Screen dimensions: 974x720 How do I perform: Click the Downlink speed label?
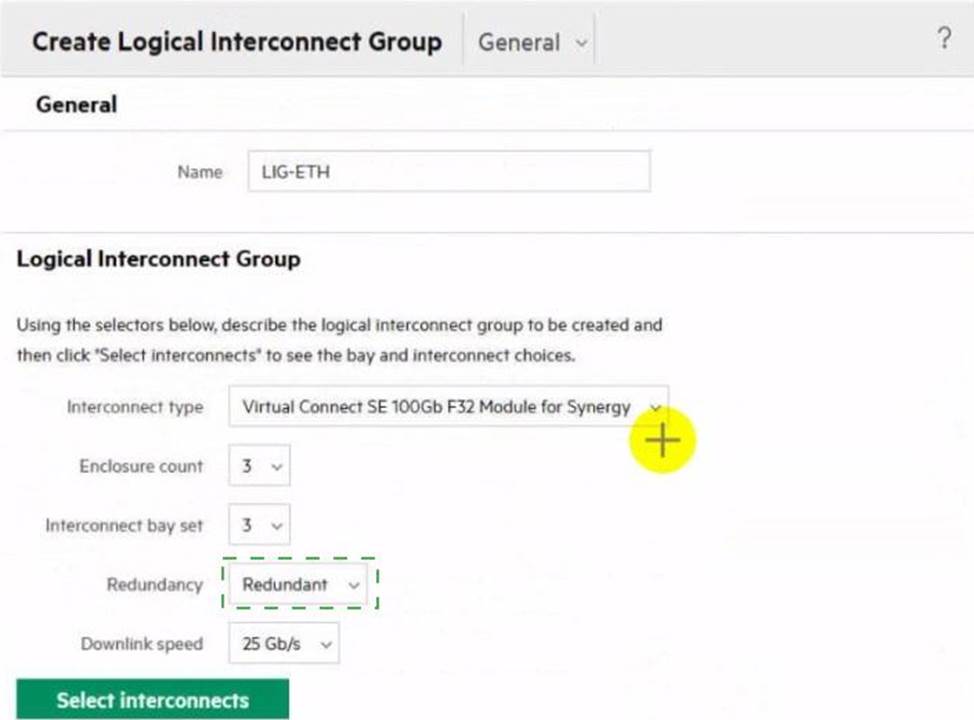tap(141, 644)
